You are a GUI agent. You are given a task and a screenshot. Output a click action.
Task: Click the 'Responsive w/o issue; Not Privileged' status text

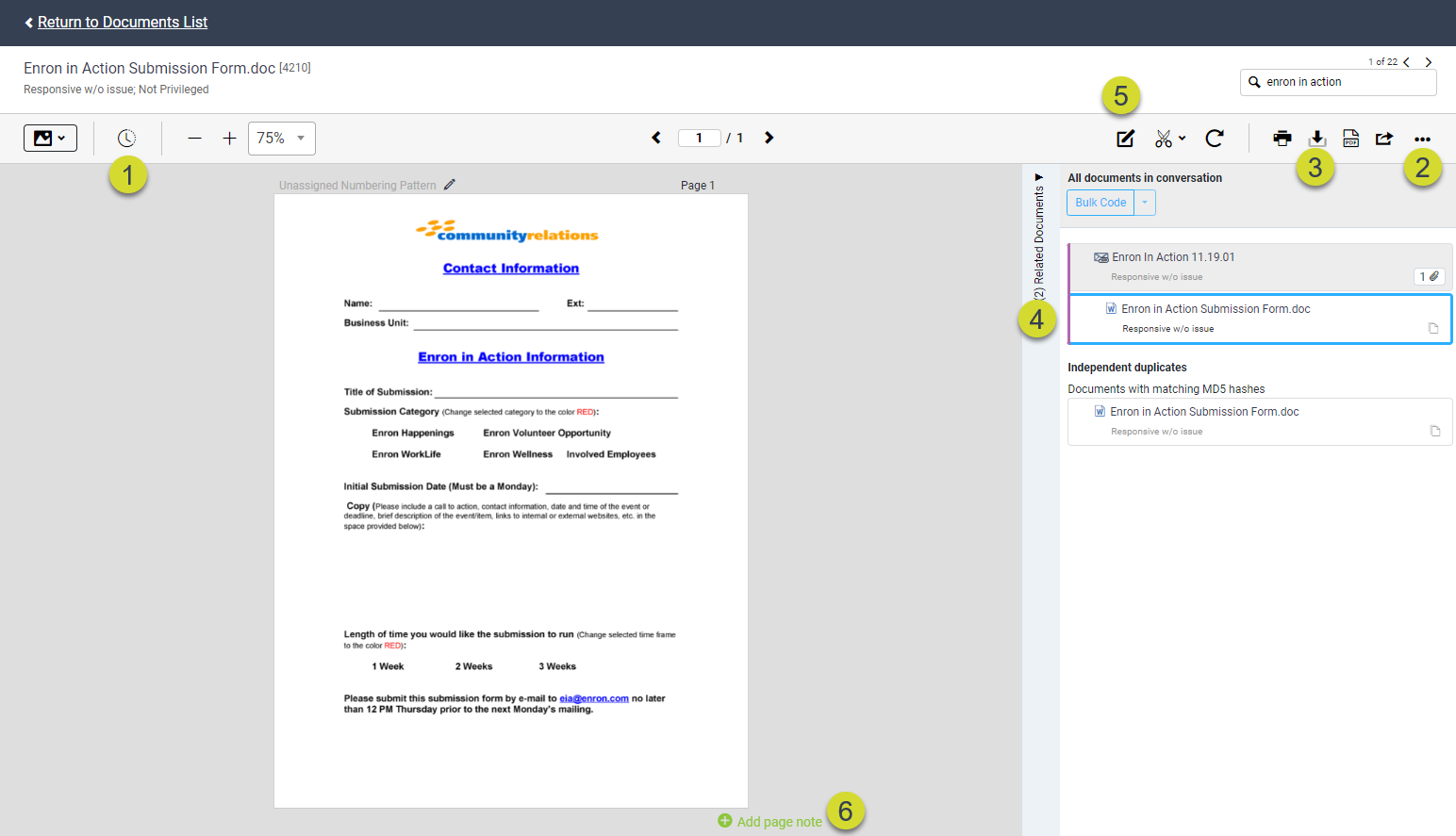pyautogui.click(x=116, y=90)
